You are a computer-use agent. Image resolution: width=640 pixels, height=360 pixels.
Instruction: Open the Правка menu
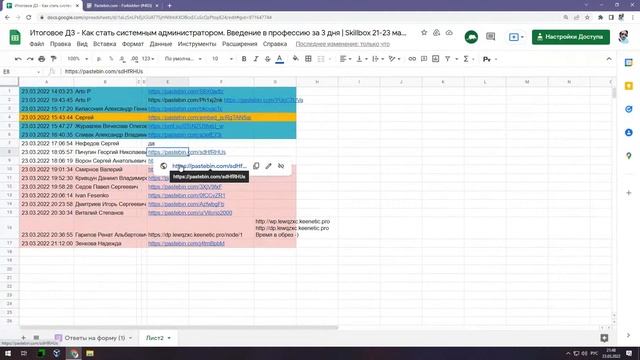point(60,44)
